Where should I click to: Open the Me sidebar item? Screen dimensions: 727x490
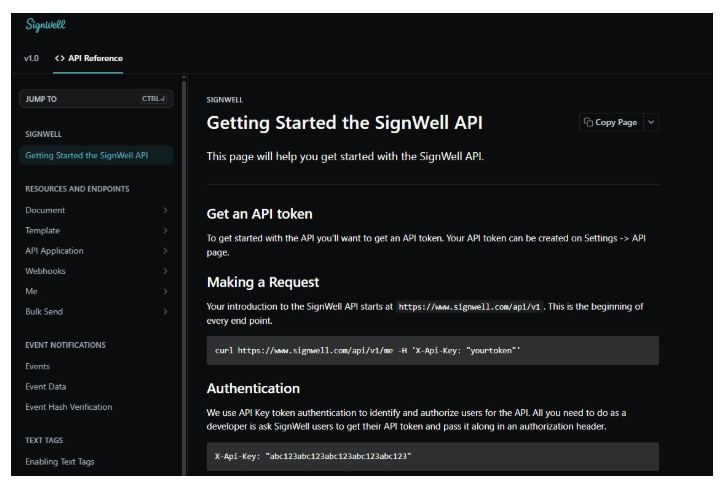32,292
